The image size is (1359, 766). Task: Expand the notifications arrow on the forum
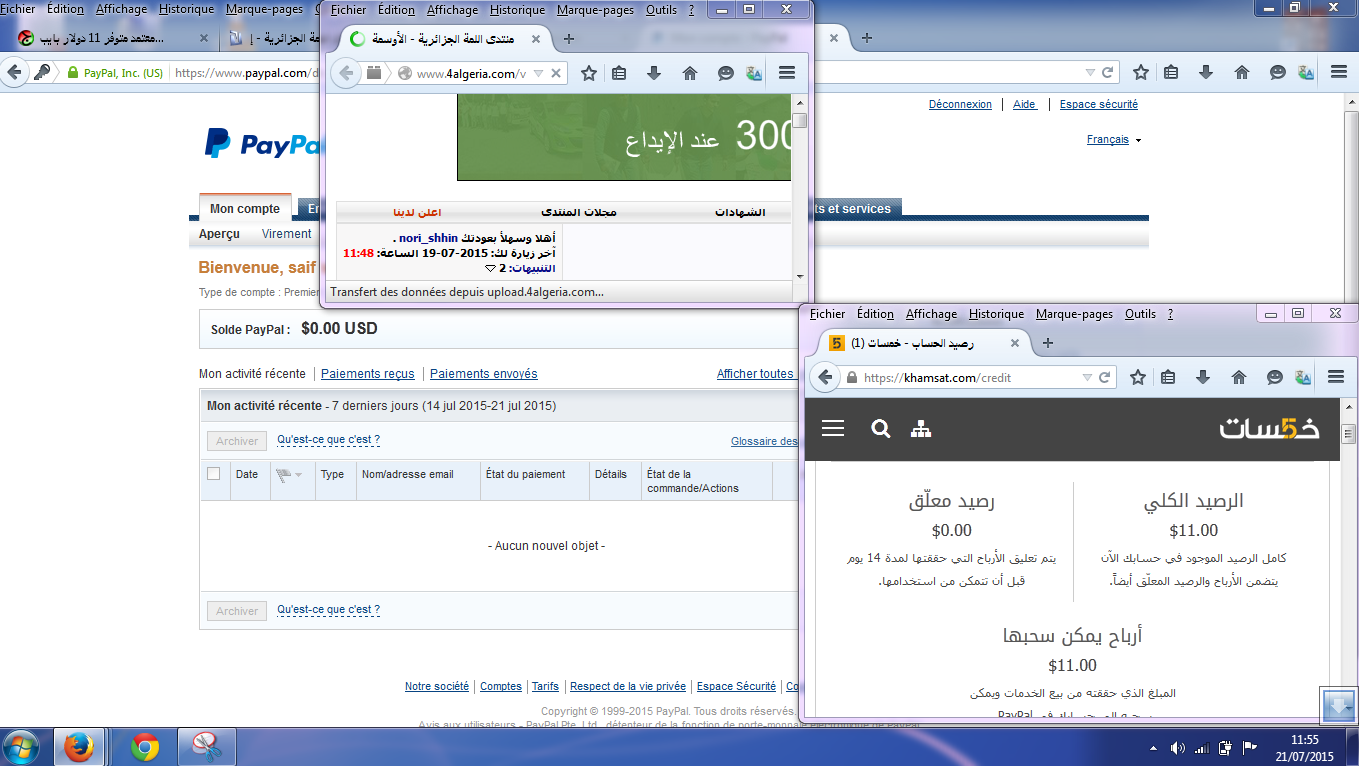(x=490, y=268)
